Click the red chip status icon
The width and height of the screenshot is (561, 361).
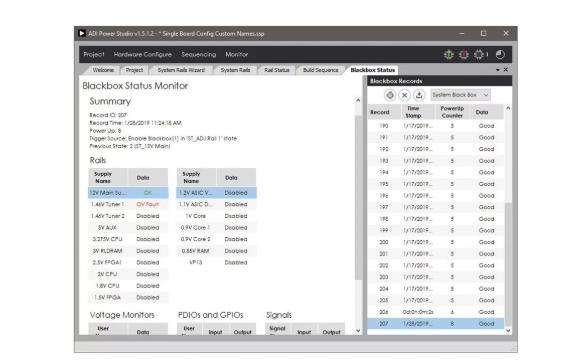[464, 55]
